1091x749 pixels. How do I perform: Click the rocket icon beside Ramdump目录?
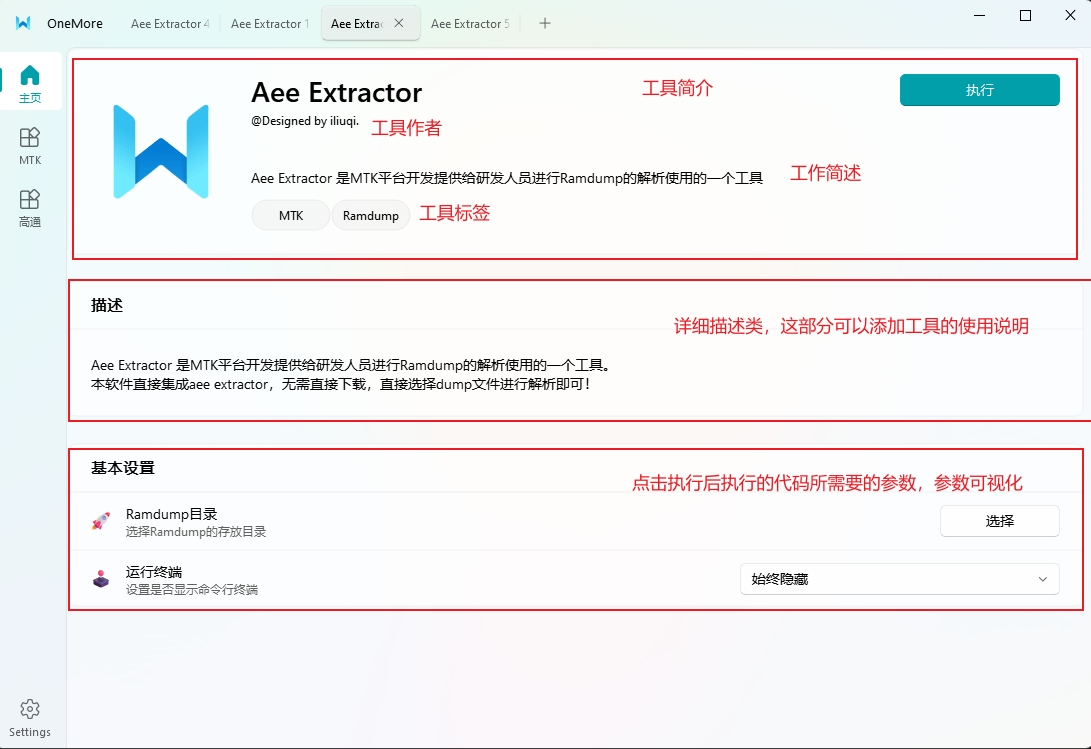101,521
